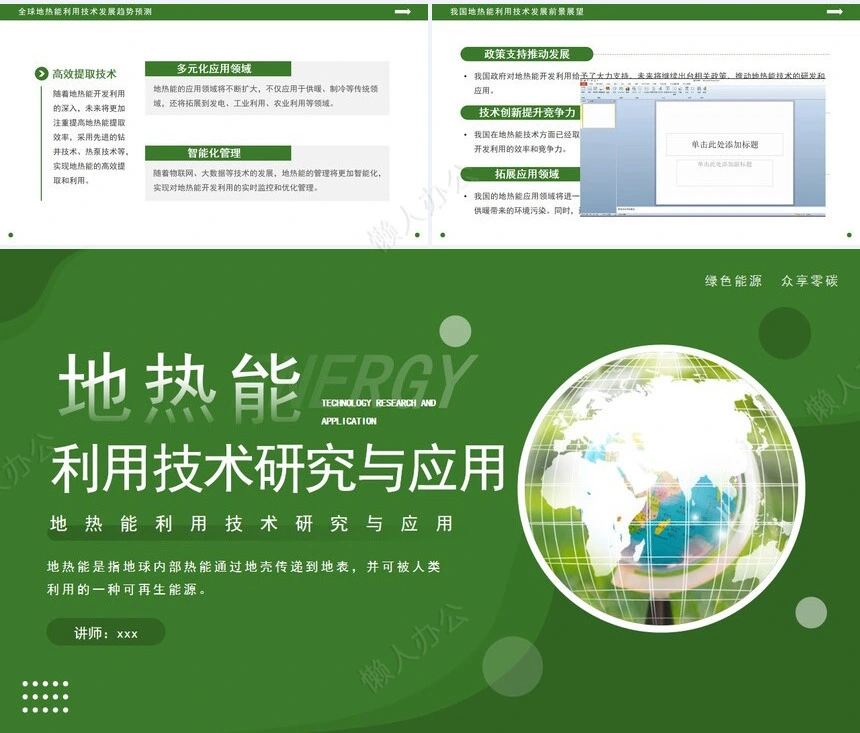Select the 多元化应用领域 heading bar

(x=218, y=69)
